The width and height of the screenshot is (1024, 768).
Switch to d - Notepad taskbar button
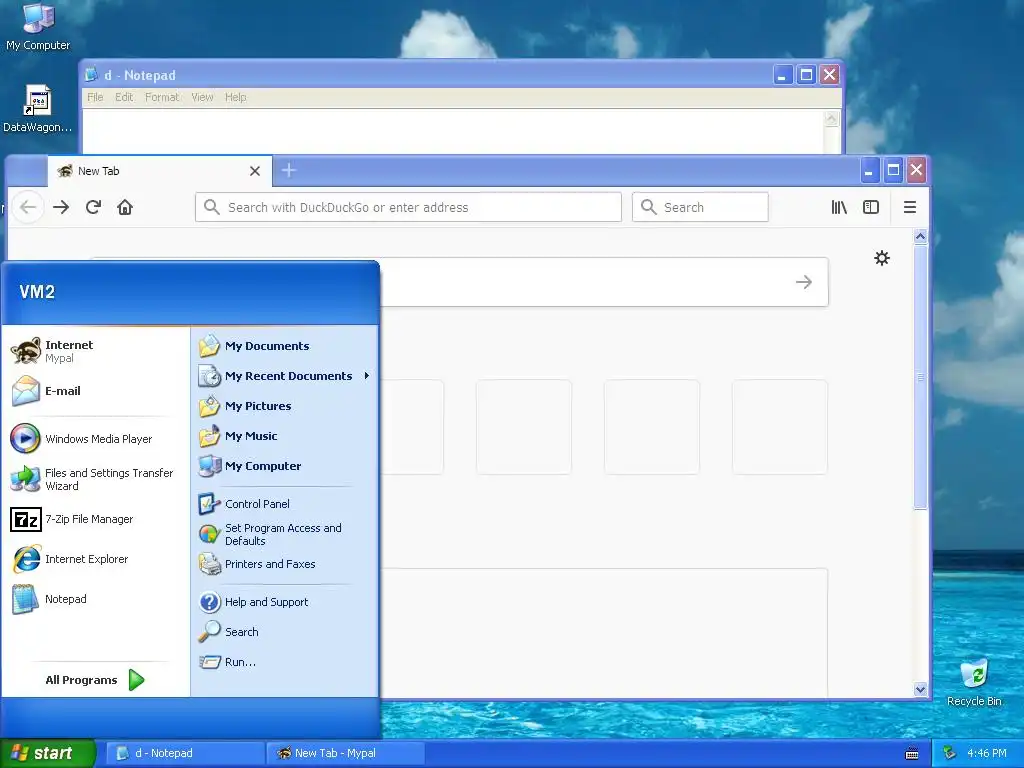coord(184,754)
